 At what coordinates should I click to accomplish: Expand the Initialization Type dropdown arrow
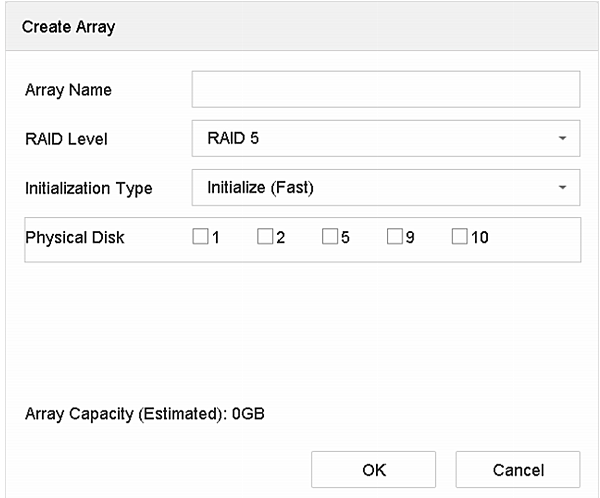click(x=563, y=187)
